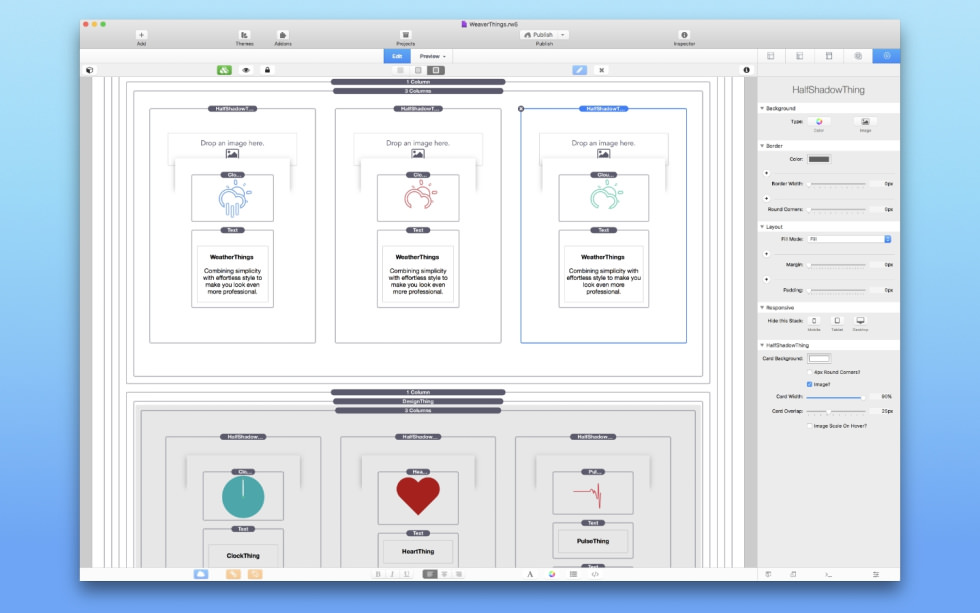Screen dimensions: 980x613
Task: Toggle the eye visibility icon in edit bar
Action: (246, 70)
